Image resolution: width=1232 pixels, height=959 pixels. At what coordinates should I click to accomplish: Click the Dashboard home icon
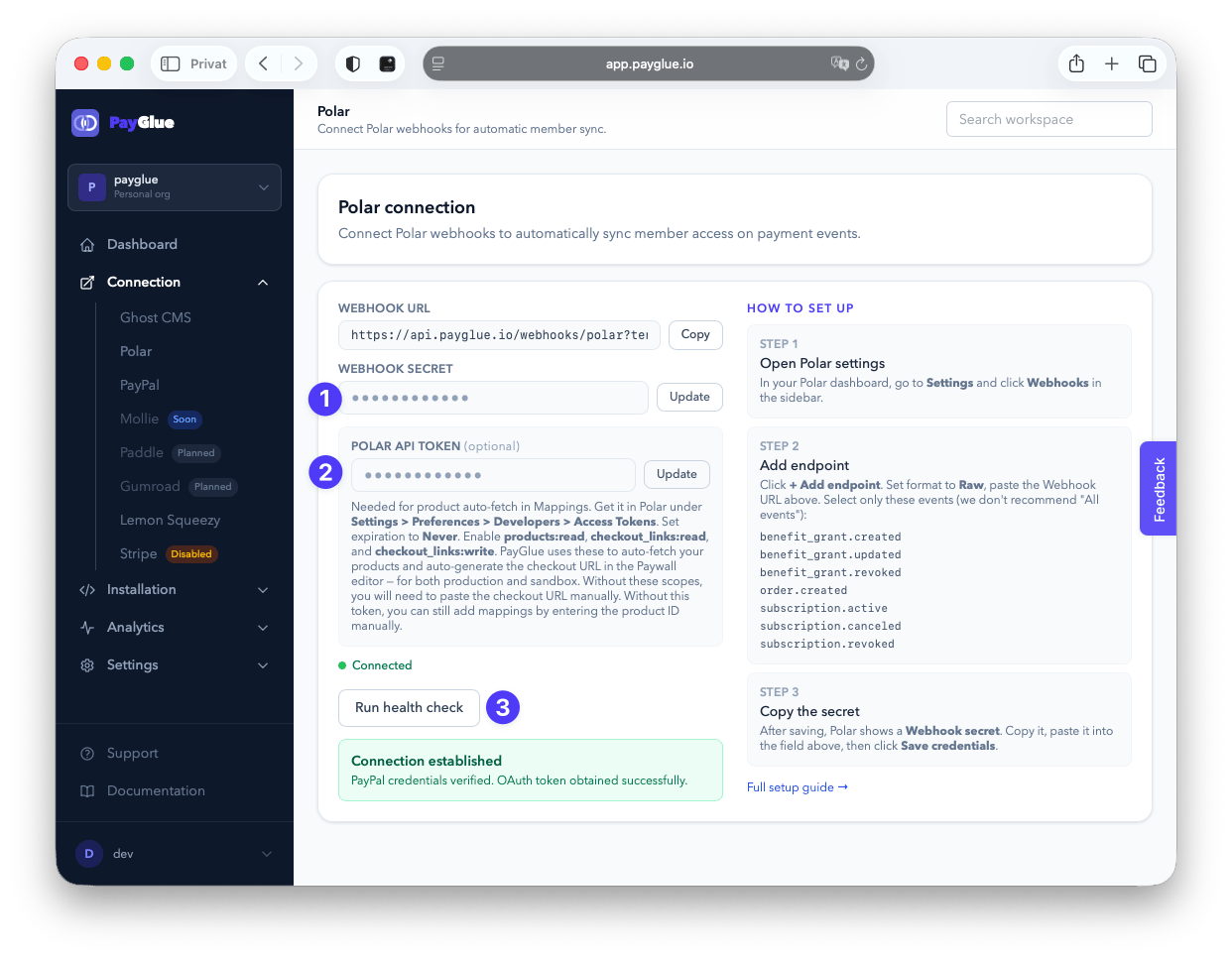pos(87,245)
